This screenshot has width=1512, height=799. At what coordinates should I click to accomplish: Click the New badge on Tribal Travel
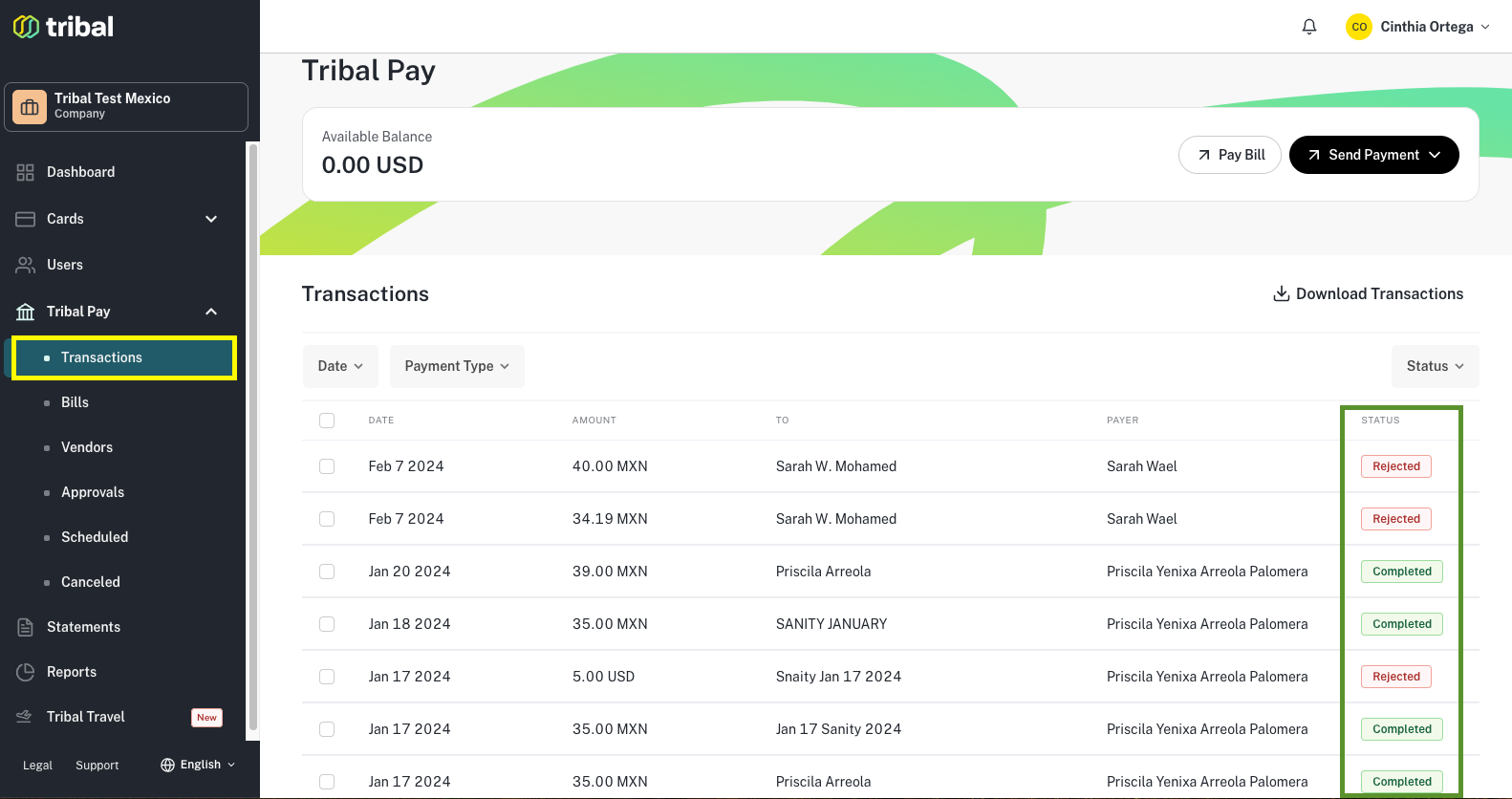[x=207, y=718]
